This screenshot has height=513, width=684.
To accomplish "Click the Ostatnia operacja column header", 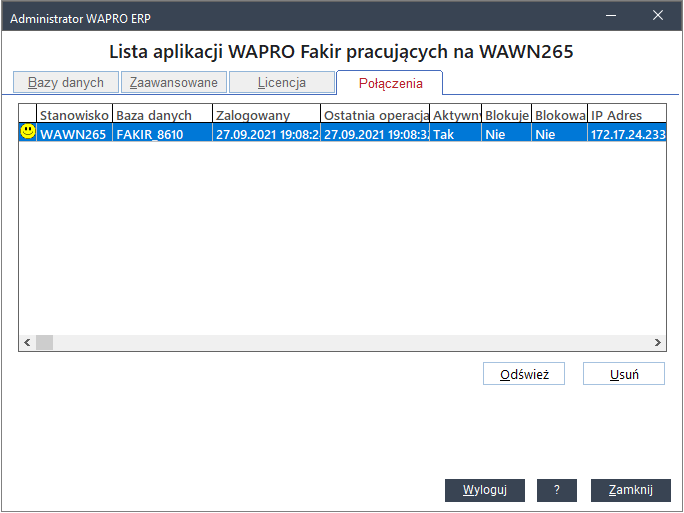I will coord(375,115).
